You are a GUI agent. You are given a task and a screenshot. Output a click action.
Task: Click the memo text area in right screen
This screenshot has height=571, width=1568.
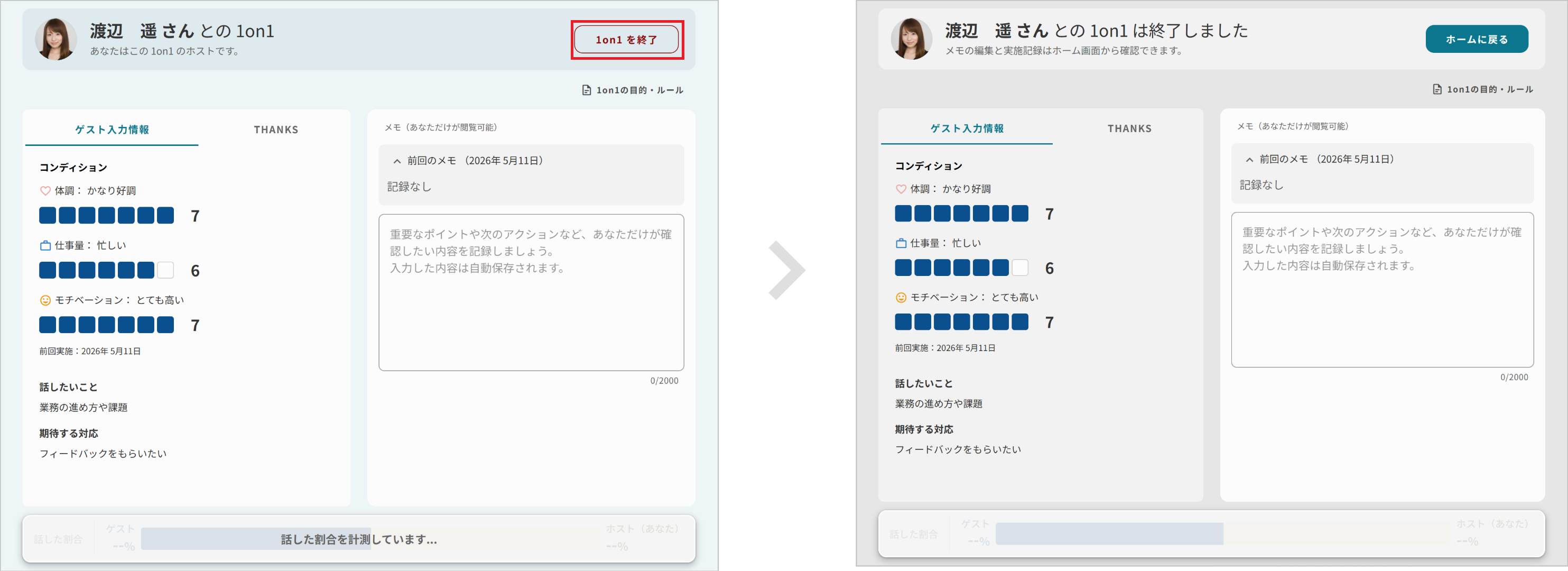1382,290
